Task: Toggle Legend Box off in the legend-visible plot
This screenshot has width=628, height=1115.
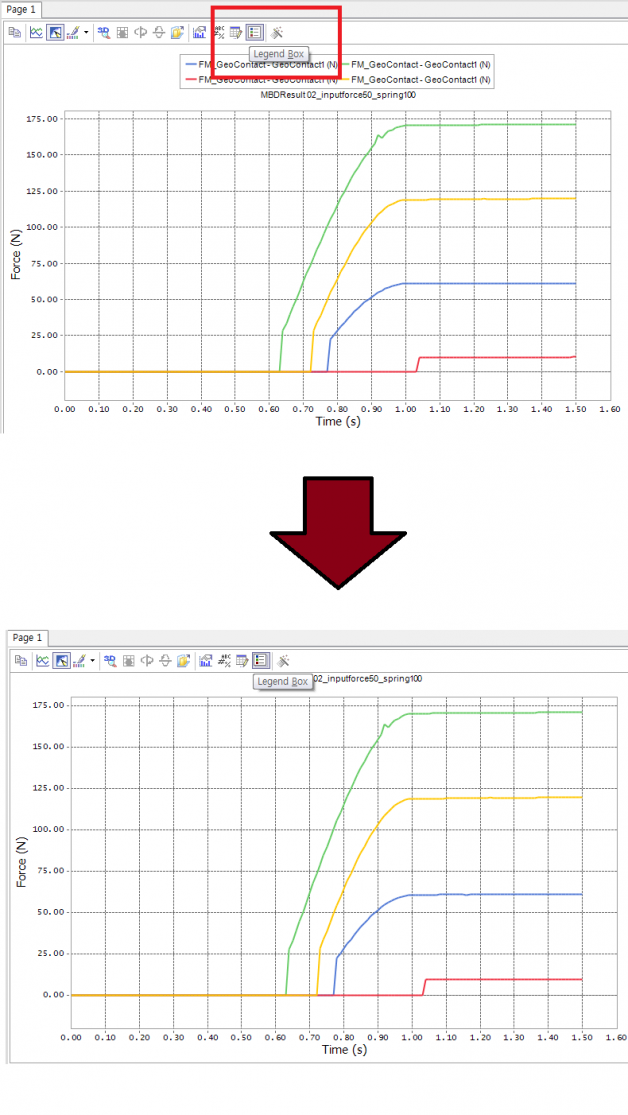Action: 254,32
